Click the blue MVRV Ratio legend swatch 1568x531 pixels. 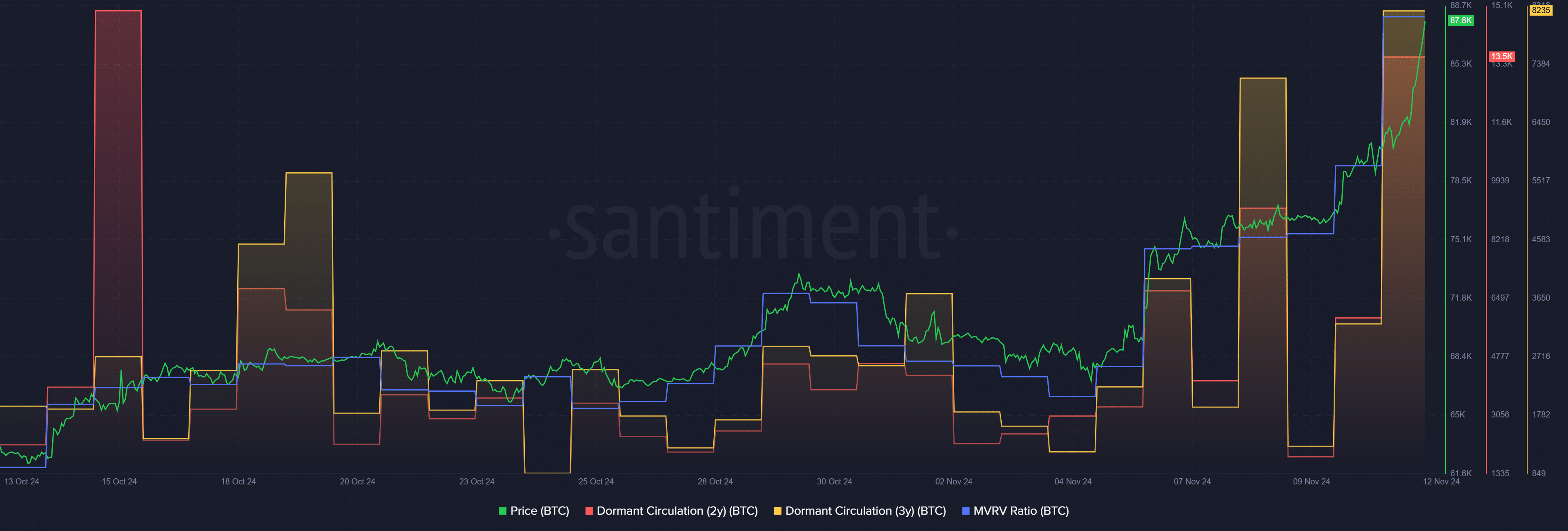coord(965,511)
